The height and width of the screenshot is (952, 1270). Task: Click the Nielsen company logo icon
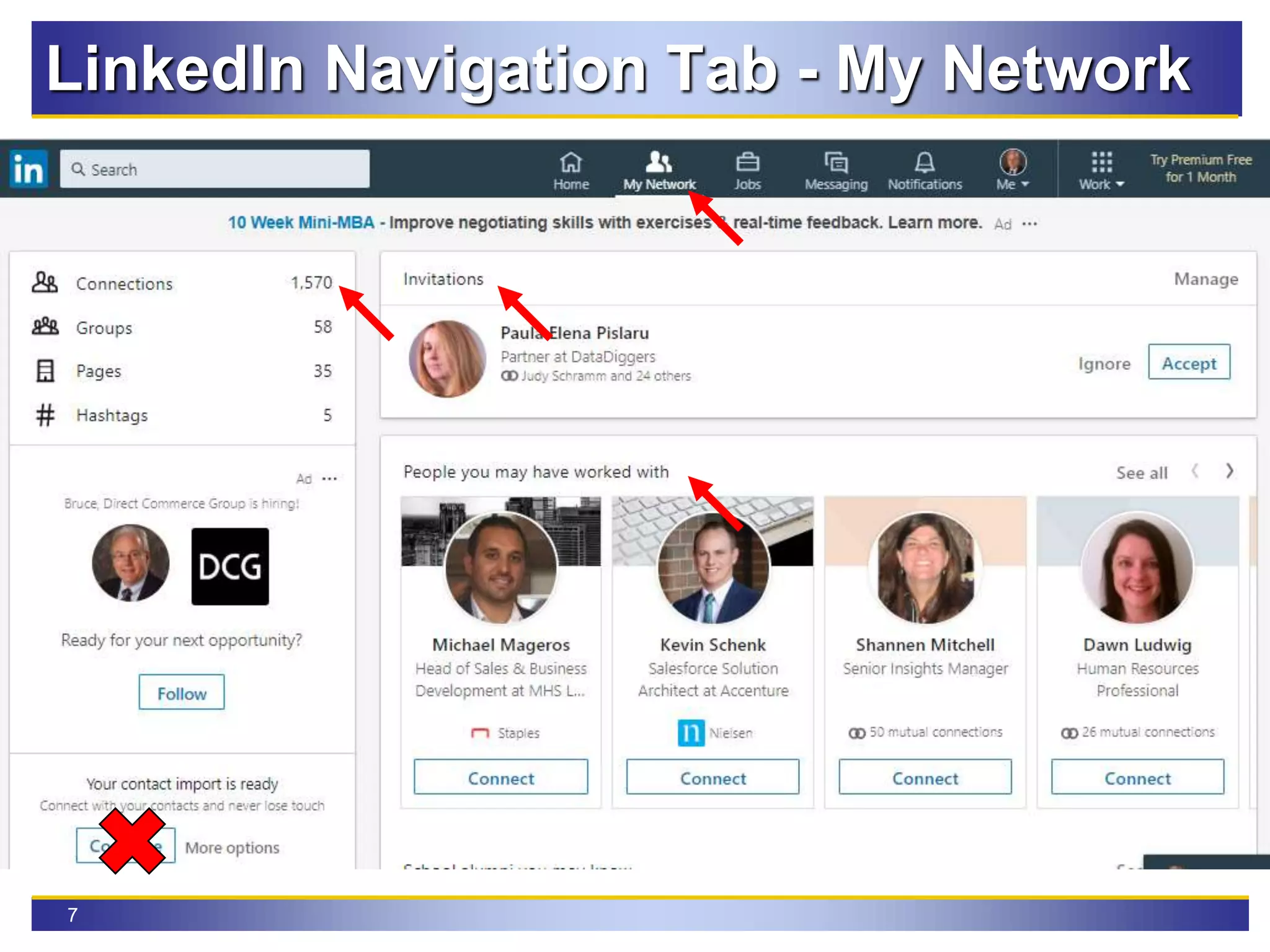point(691,733)
